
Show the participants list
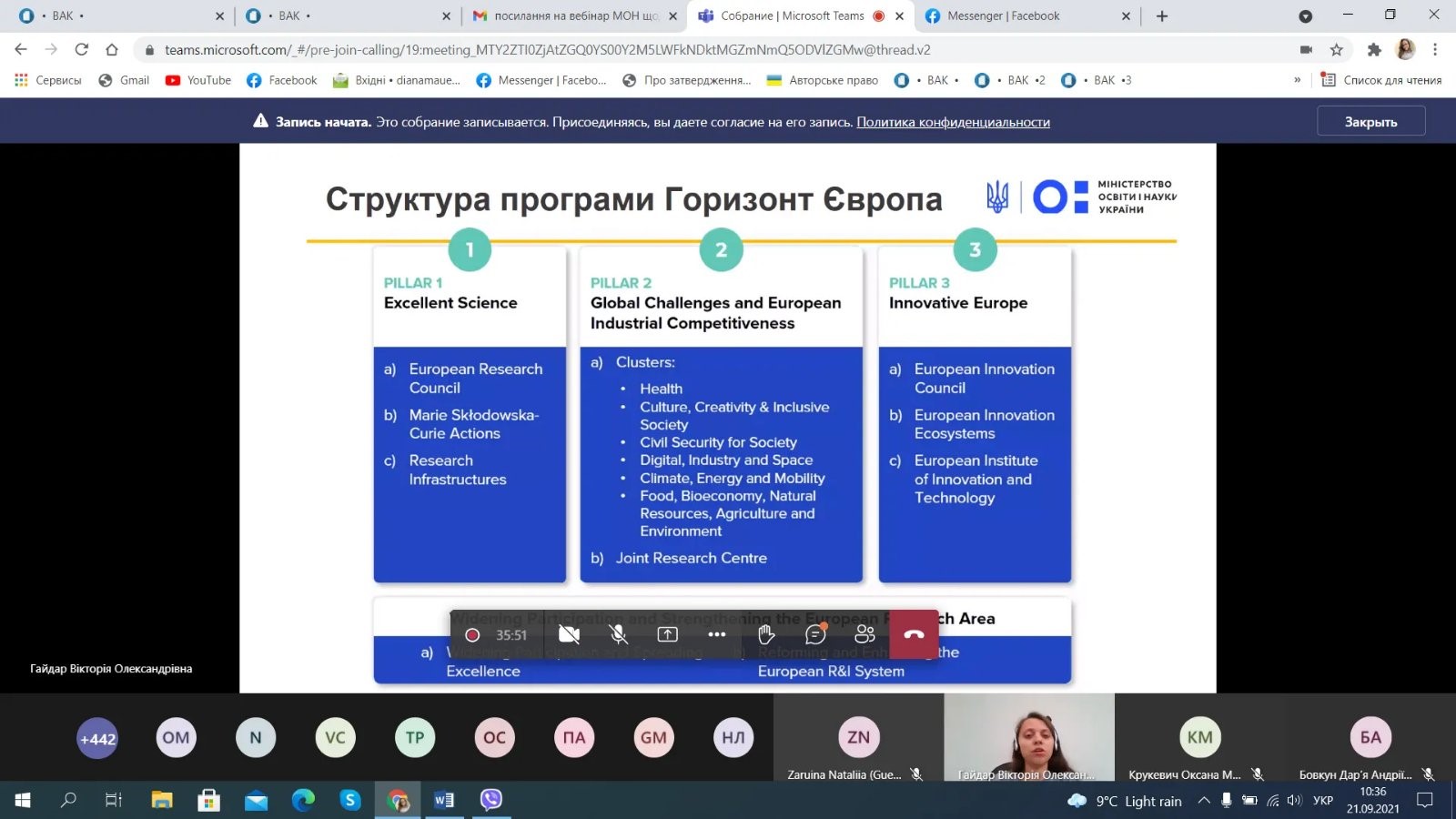click(x=864, y=634)
